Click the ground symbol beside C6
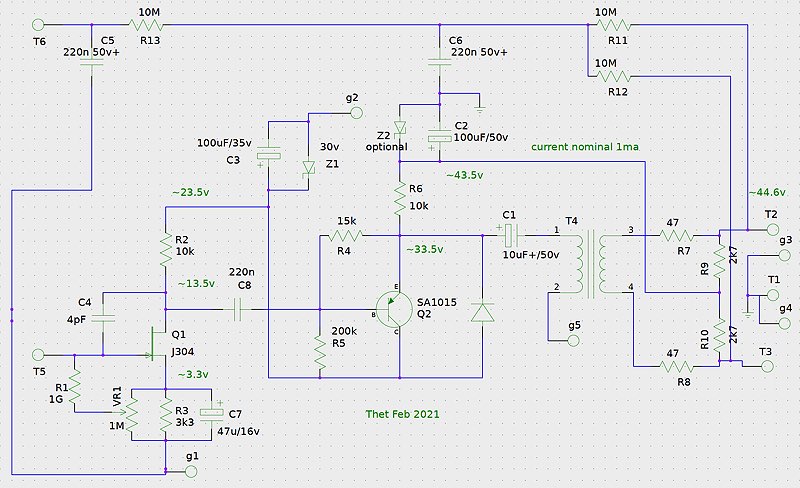 pos(480,107)
